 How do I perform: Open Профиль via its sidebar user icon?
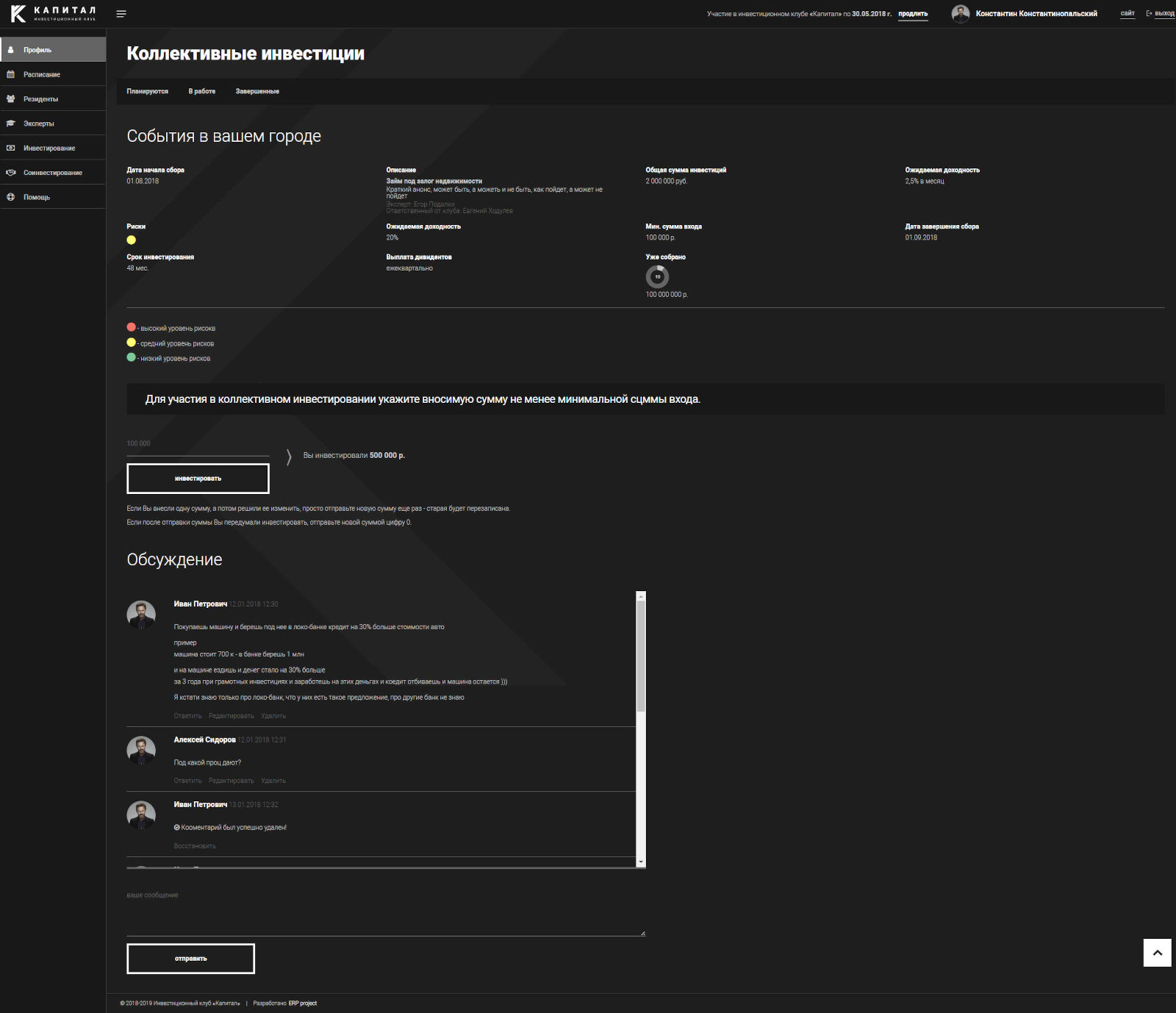11,50
